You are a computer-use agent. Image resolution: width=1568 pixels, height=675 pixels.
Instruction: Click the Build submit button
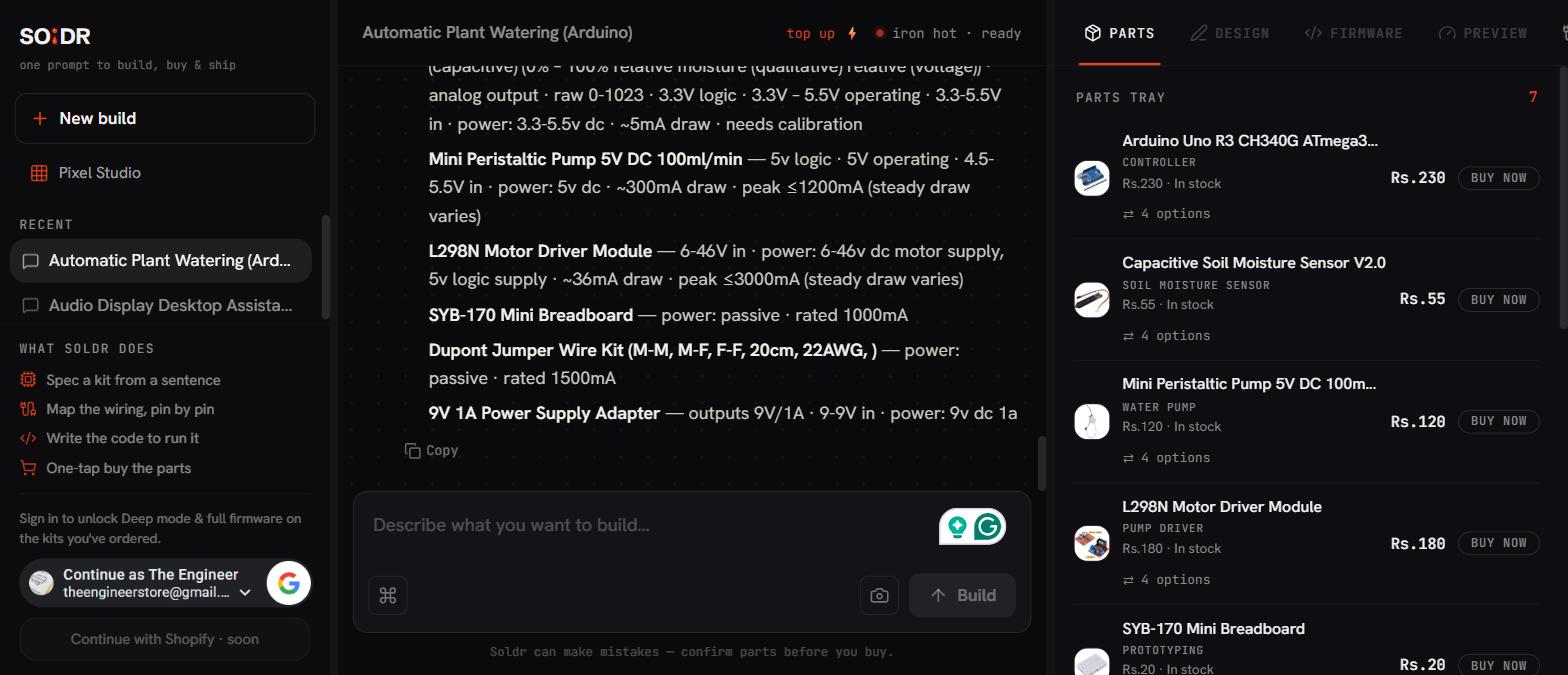tap(962, 596)
